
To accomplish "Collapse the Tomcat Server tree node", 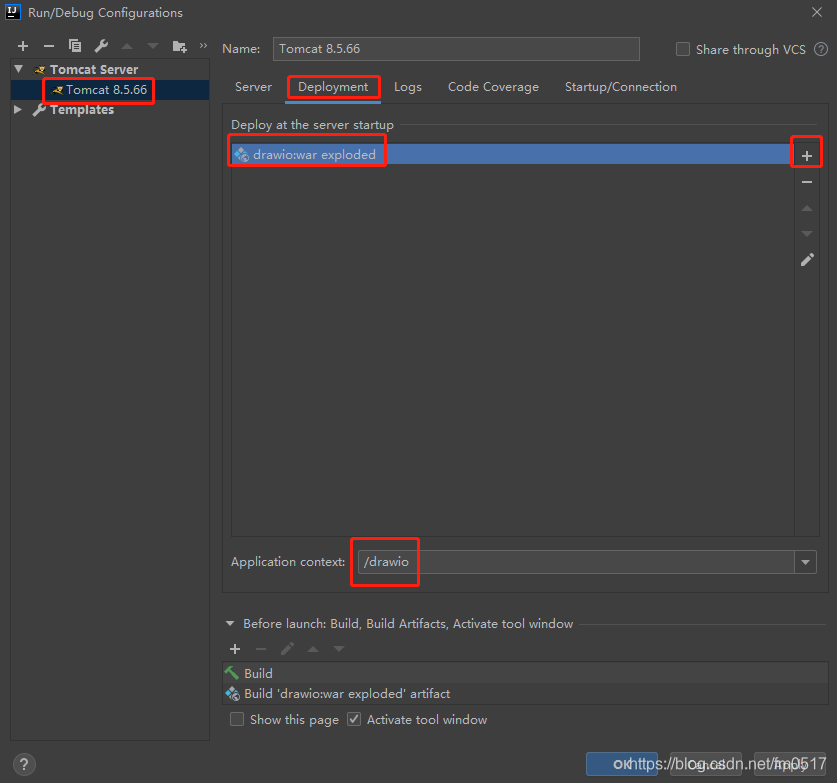I will click(x=19, y=69).
